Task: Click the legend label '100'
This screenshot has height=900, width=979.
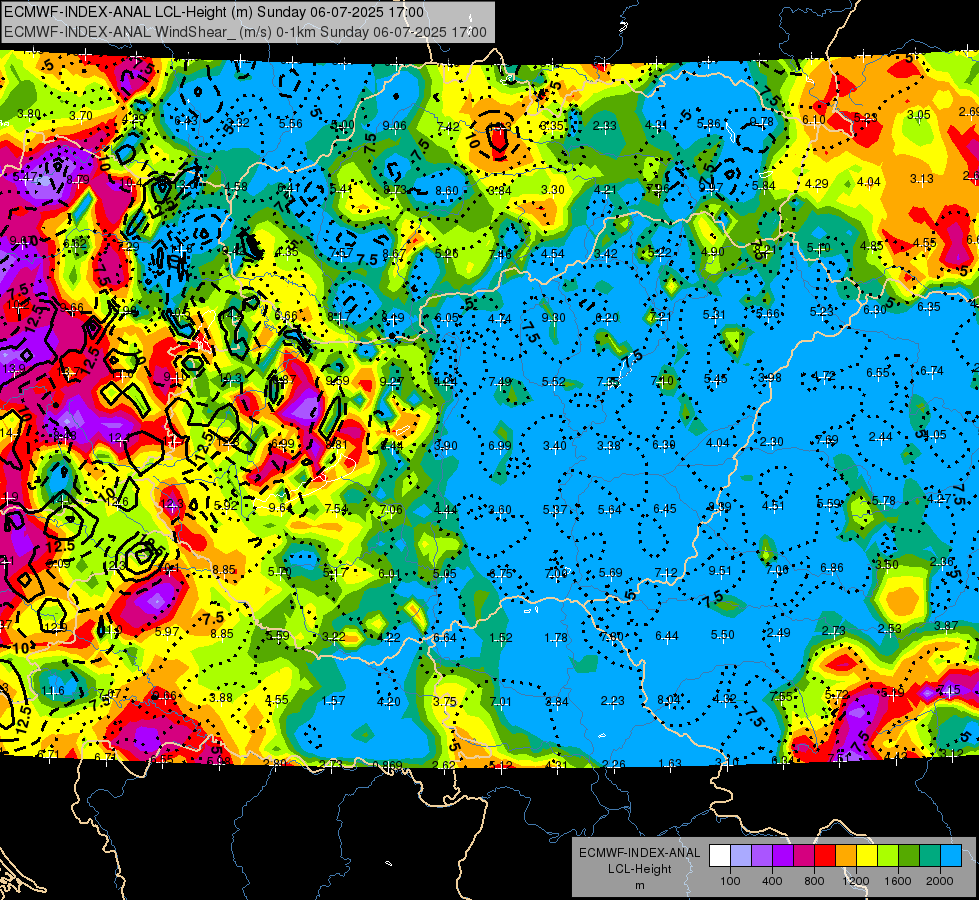Action: click(730, 881)
